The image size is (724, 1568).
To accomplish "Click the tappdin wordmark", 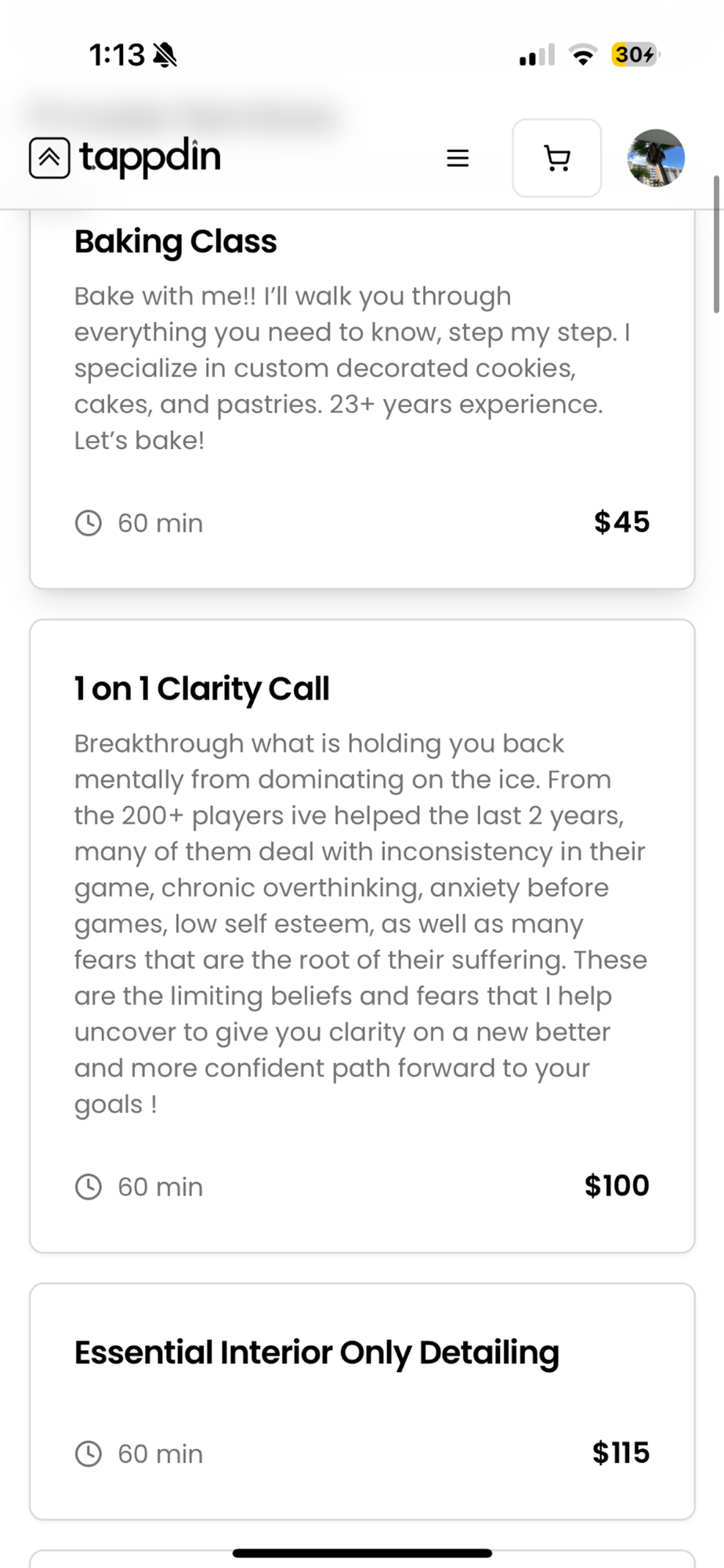I will point(150,158).
